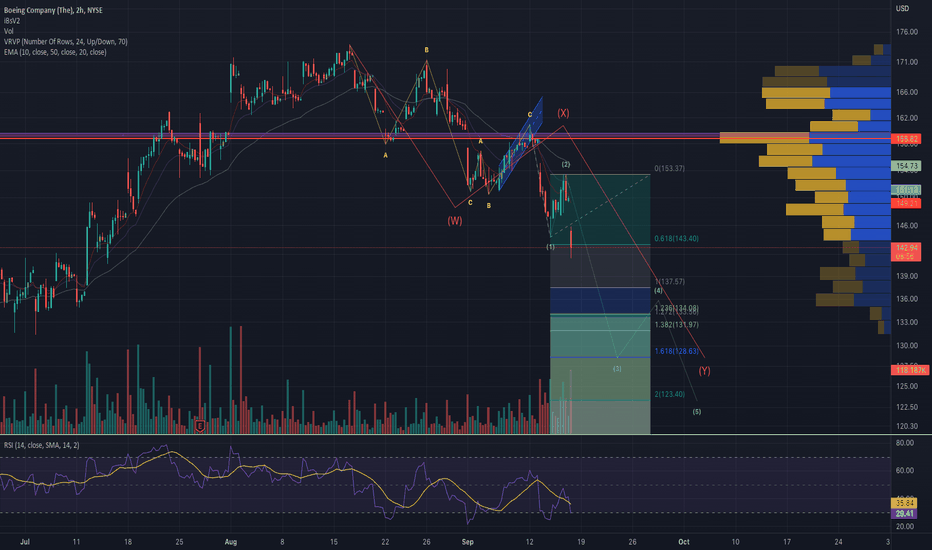Click Fibonacci level 0.618(143.40) label
Viewport: 932px width, 550px height.
676,238
